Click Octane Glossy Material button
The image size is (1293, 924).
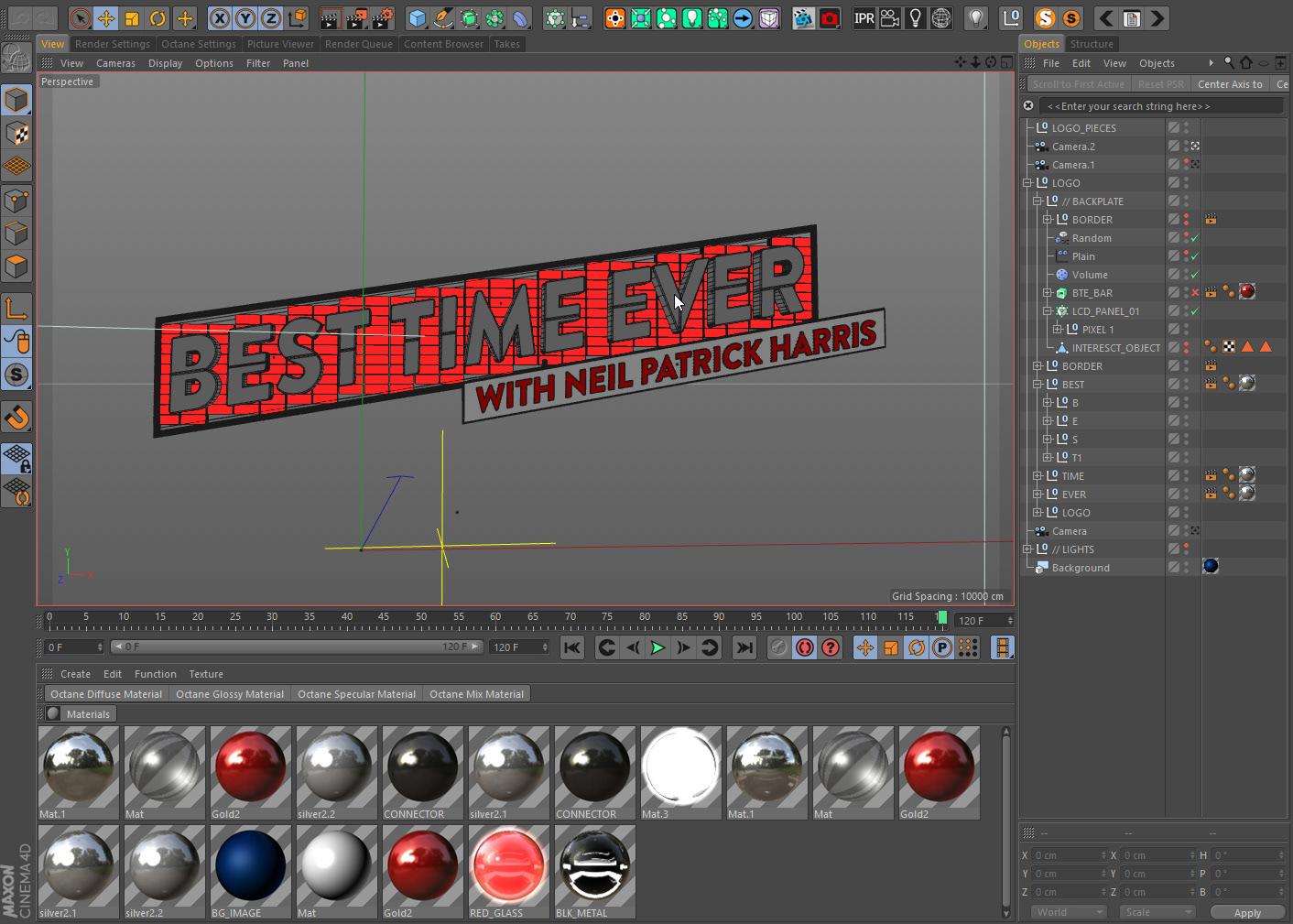click(230, 694)
